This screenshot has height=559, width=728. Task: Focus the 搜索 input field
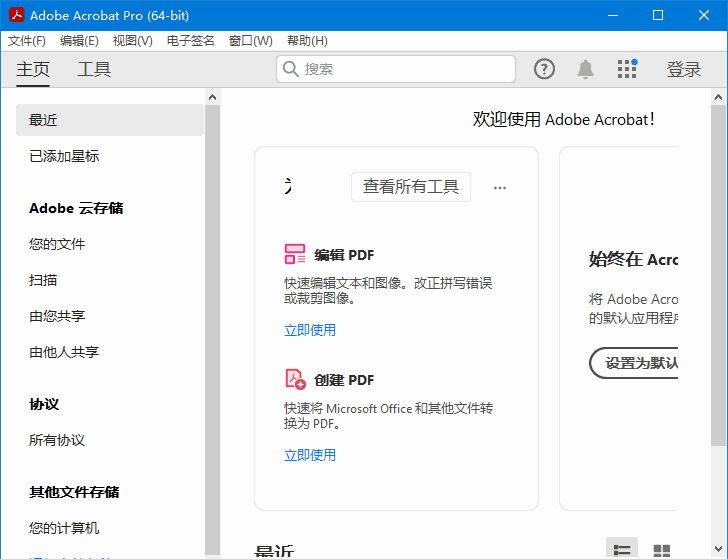pyautogui.click(x=396, y=69)
